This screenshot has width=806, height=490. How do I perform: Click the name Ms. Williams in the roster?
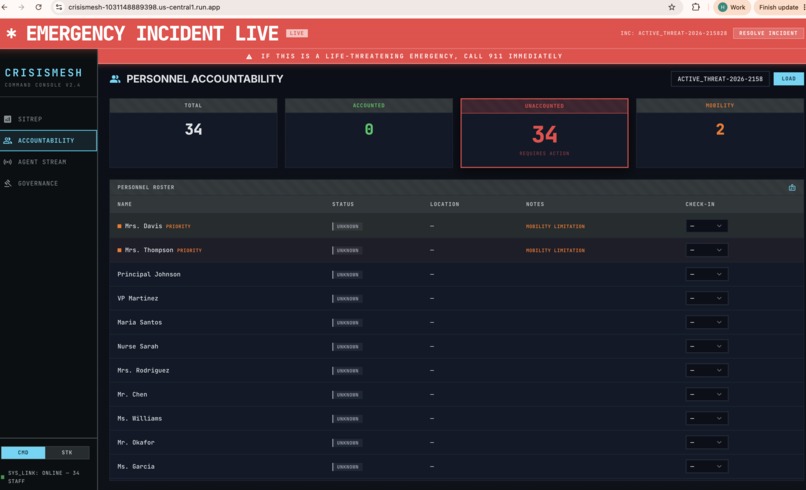point(140,419)
